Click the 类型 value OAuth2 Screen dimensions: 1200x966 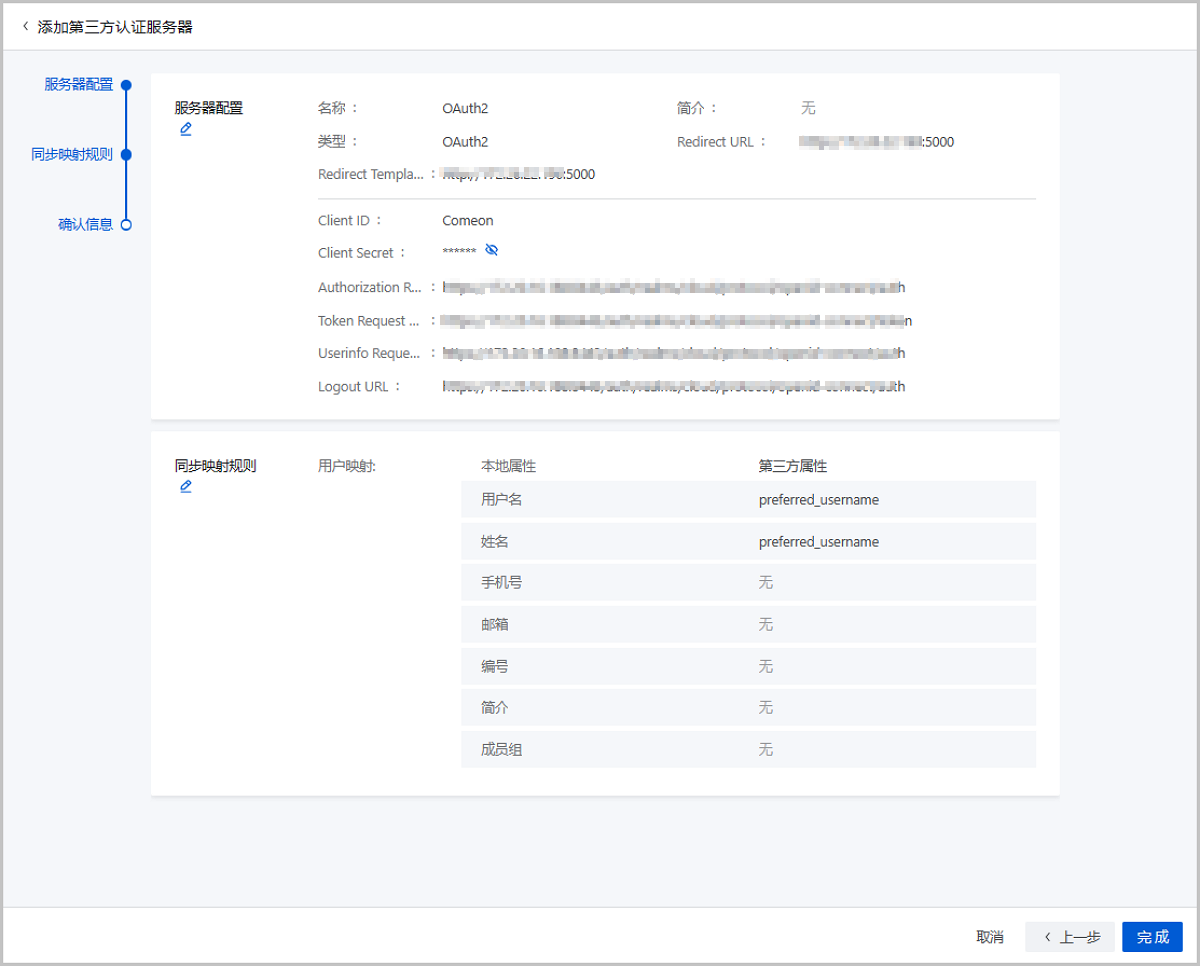pyautogui.click(x=465, y=142)
